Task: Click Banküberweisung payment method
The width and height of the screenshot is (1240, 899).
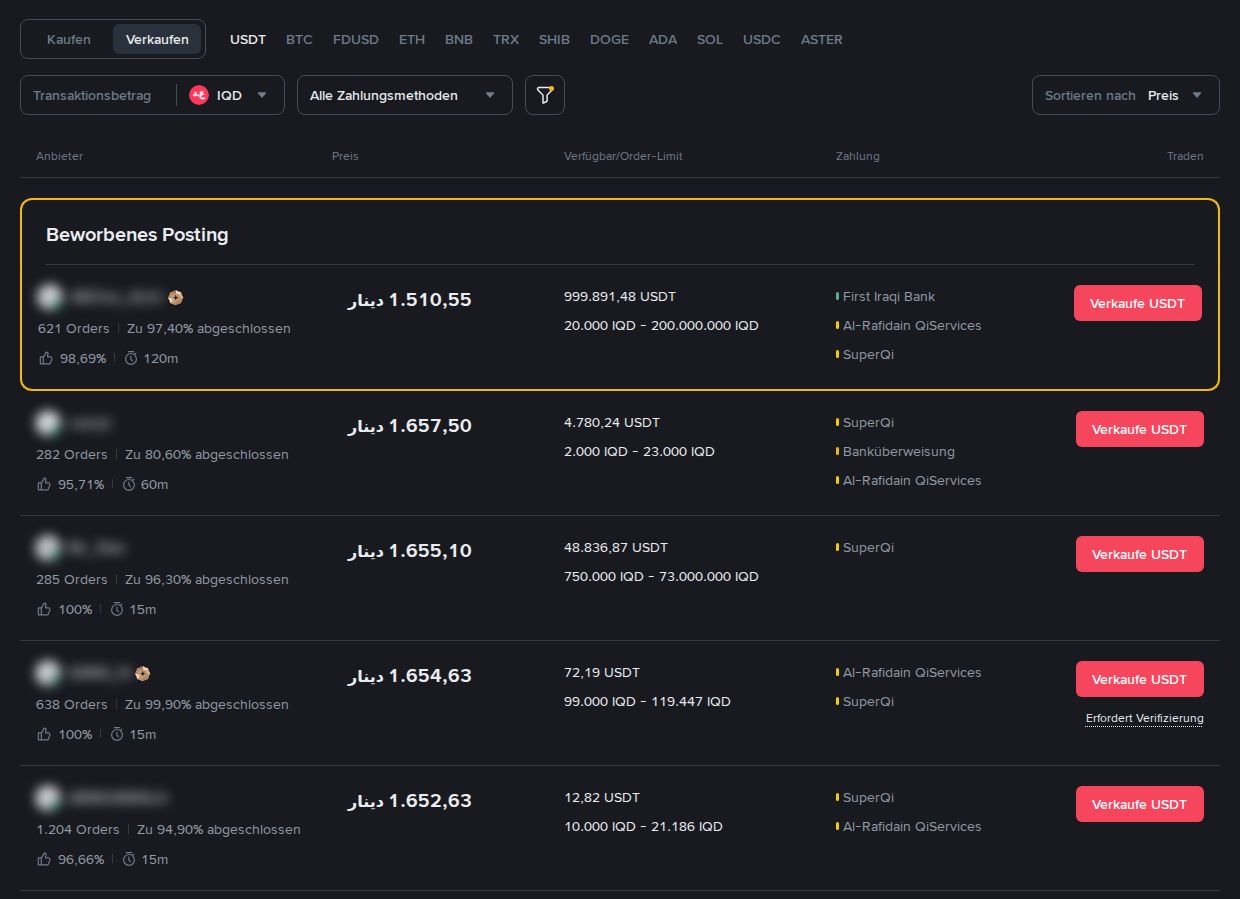Action: tap(899, 452)
